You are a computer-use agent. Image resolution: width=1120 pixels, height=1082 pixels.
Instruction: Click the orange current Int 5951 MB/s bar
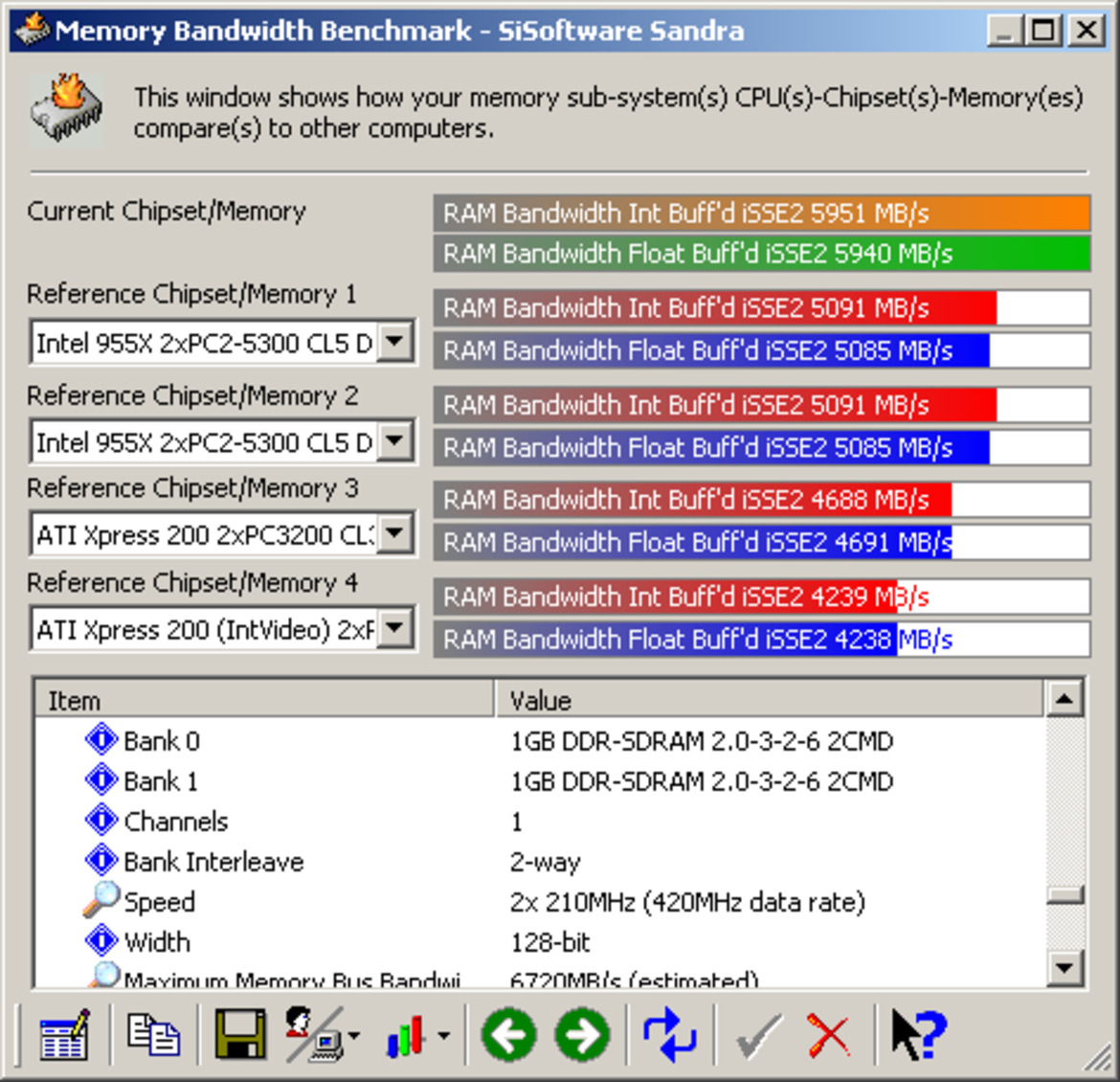(x=761, y=213)
